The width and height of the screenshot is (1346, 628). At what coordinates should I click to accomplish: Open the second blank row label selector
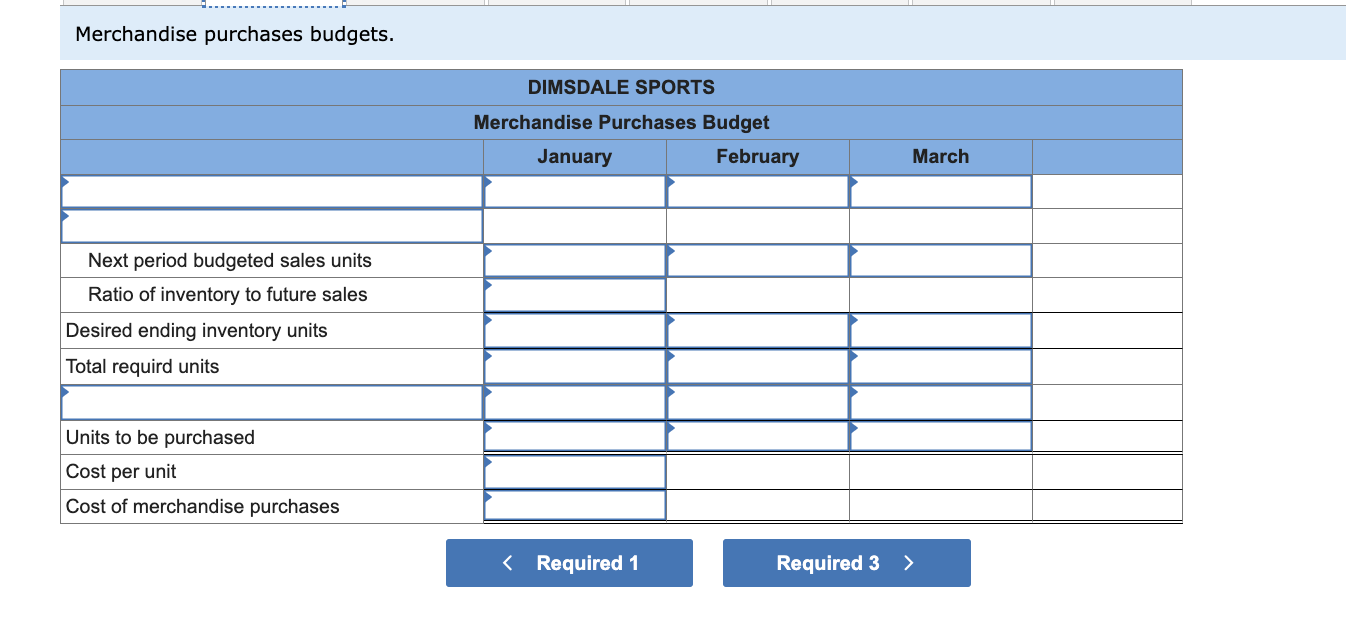pyautogui.click(x=272, y=225)
